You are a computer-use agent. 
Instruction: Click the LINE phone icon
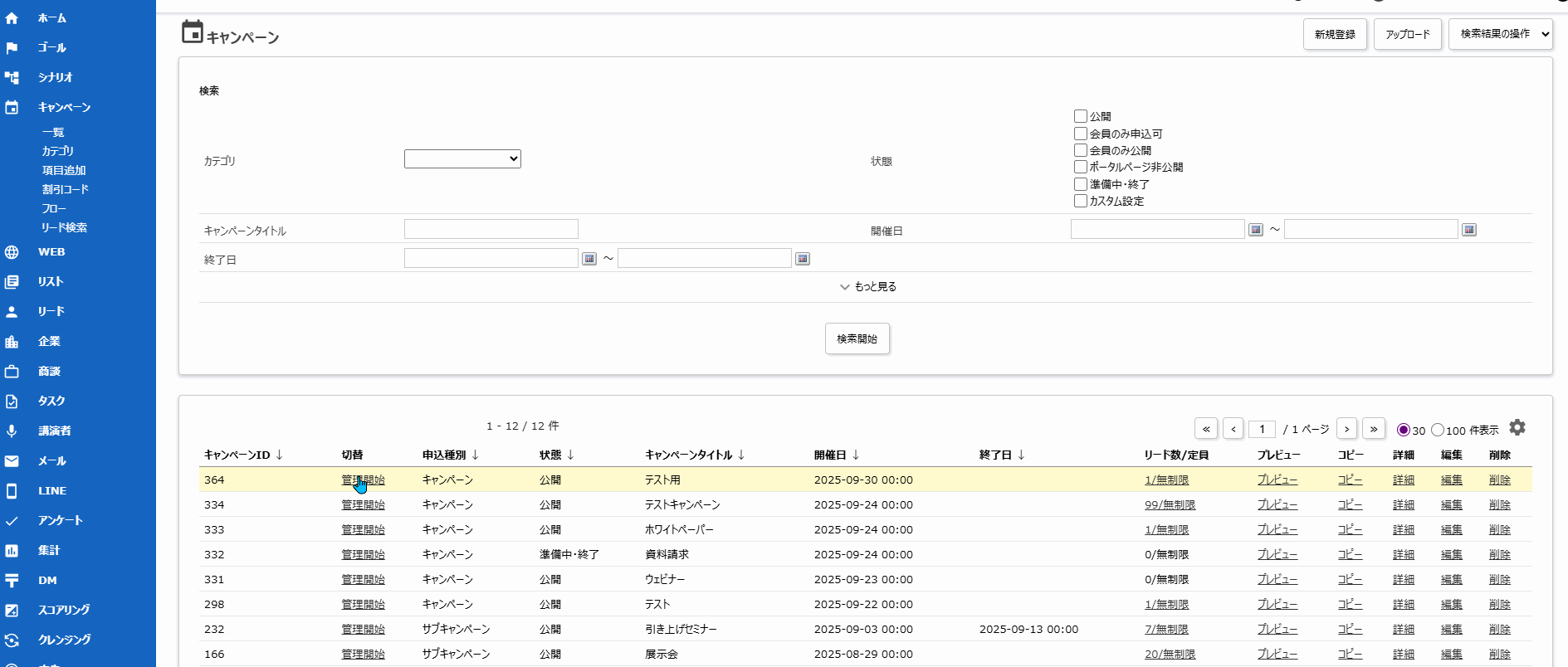point(12,491)
